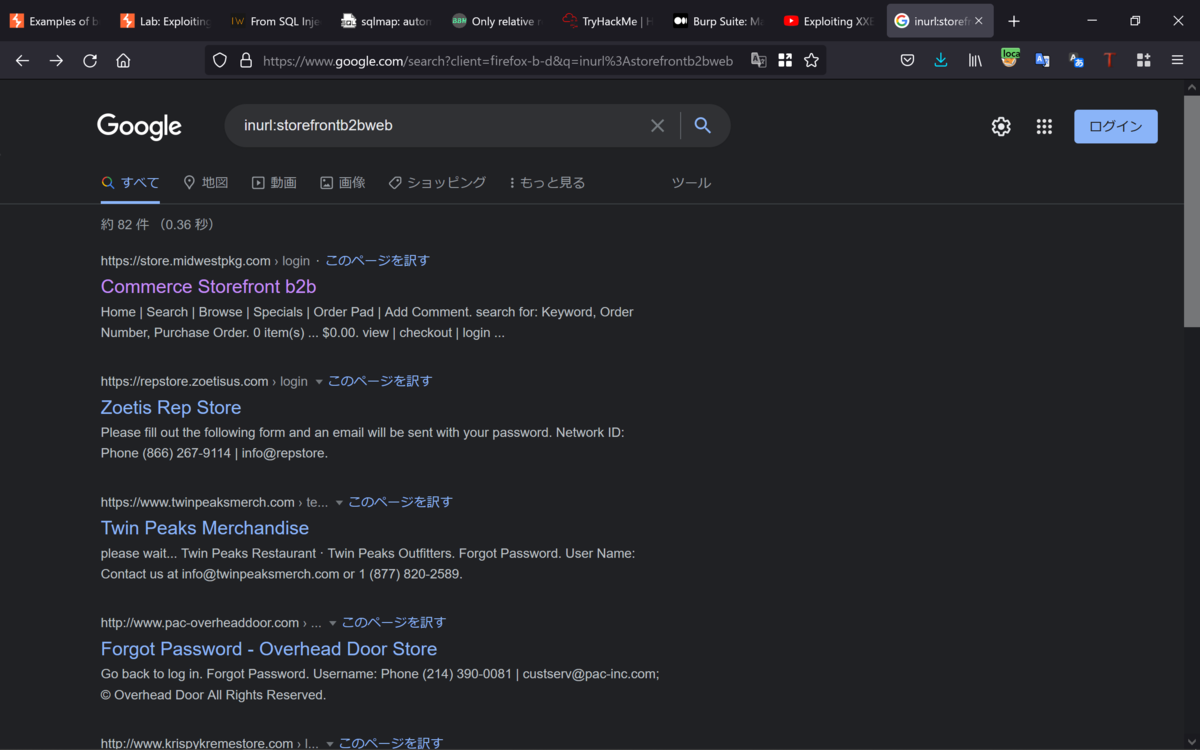Screen dimensions: 1200x750
Task: Clear the Google search box text
Action: (657, 126)
